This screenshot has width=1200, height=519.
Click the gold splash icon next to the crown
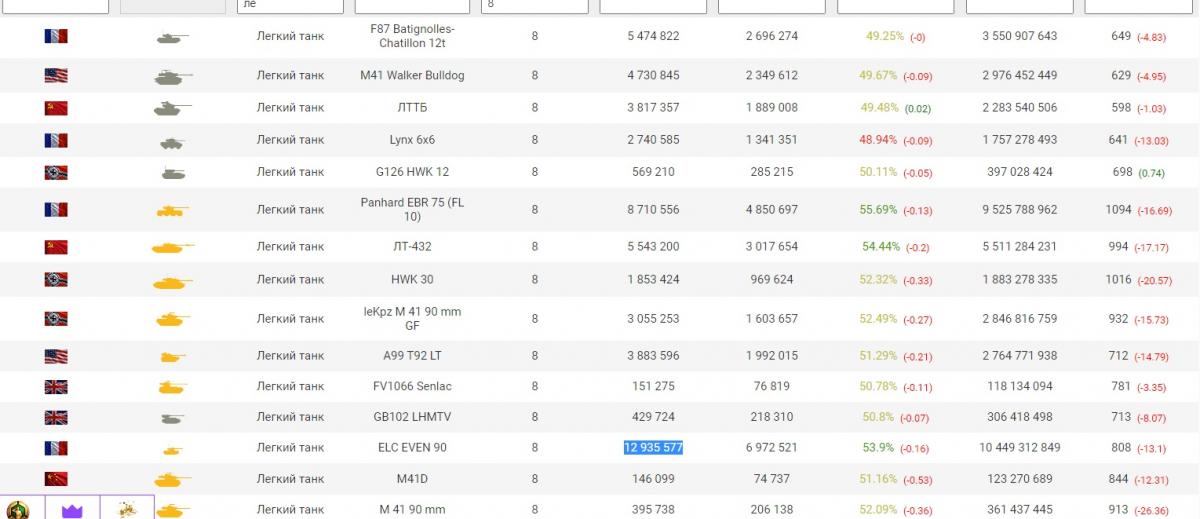coord(127,510)
